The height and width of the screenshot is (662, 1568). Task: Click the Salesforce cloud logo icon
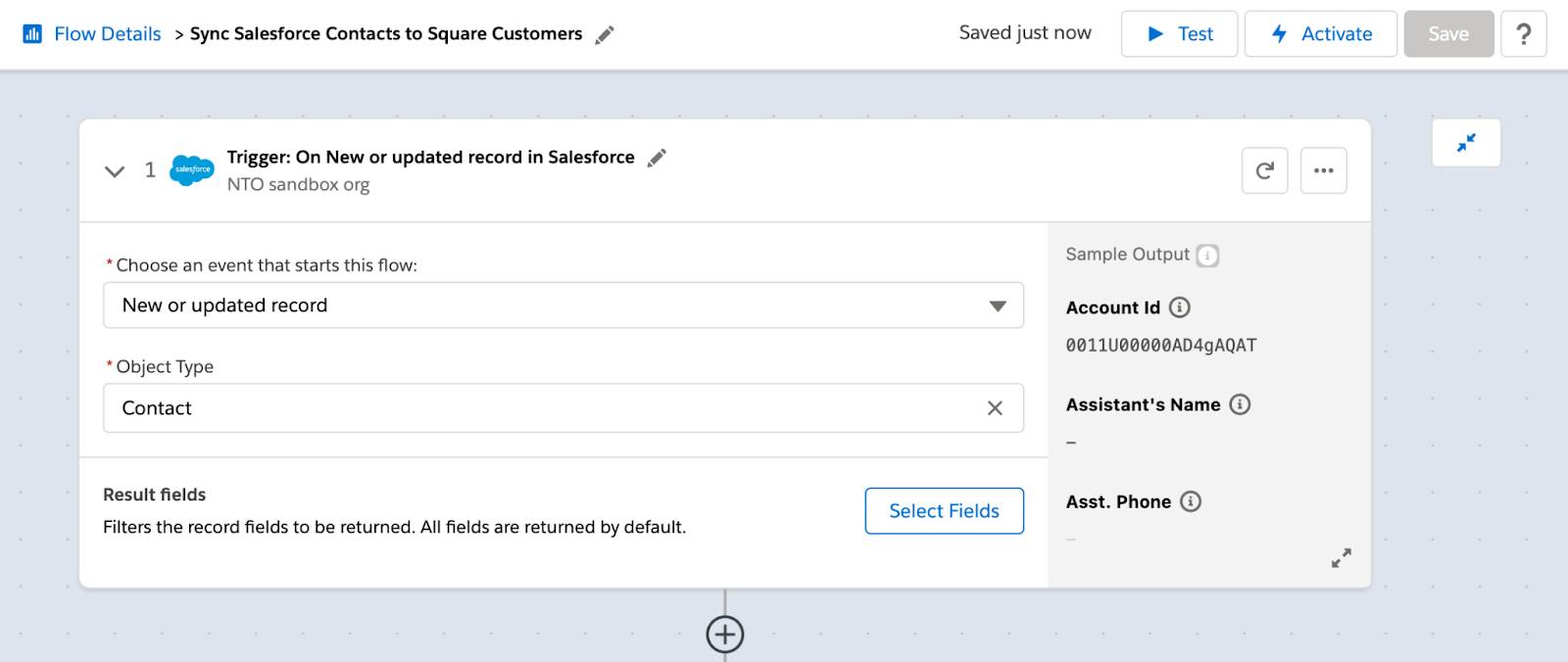pyautogui.click(x=192, y=169)
